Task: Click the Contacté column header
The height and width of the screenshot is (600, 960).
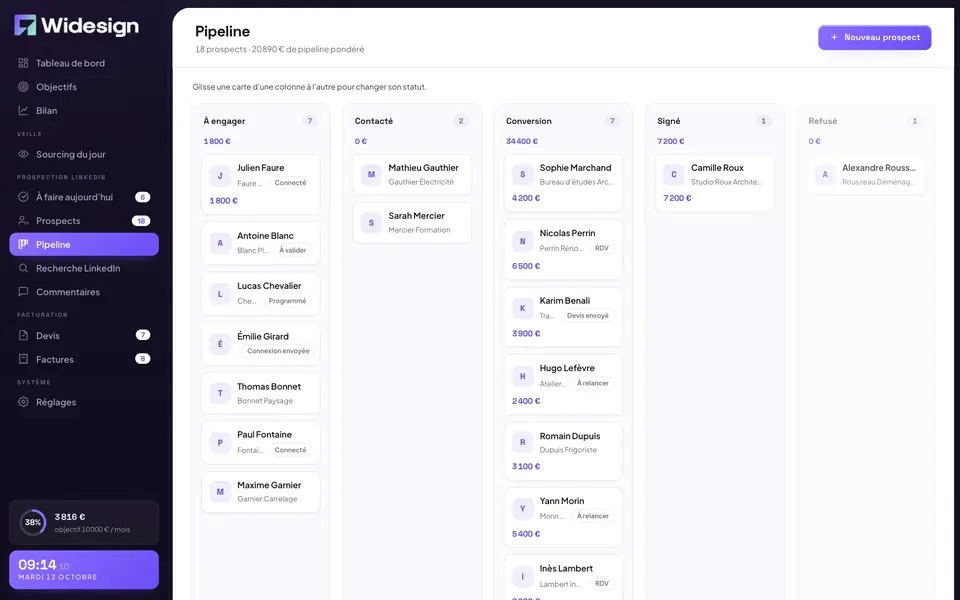Action: tap(373, 121)
